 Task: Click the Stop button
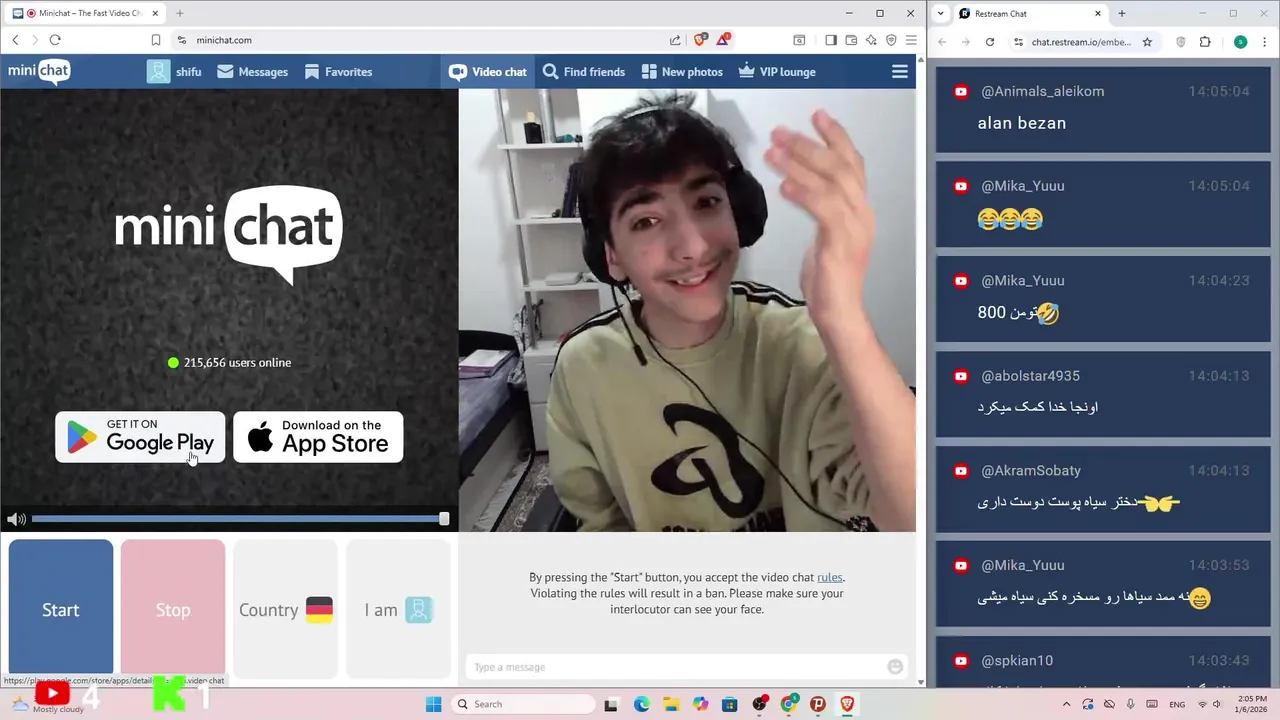tap(173, 609)
